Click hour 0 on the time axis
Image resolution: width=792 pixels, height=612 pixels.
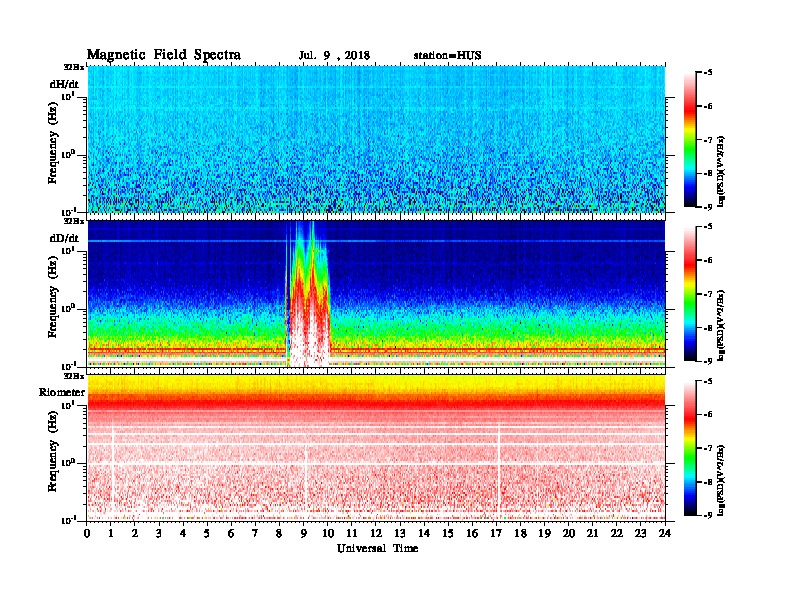pos(87,534)
